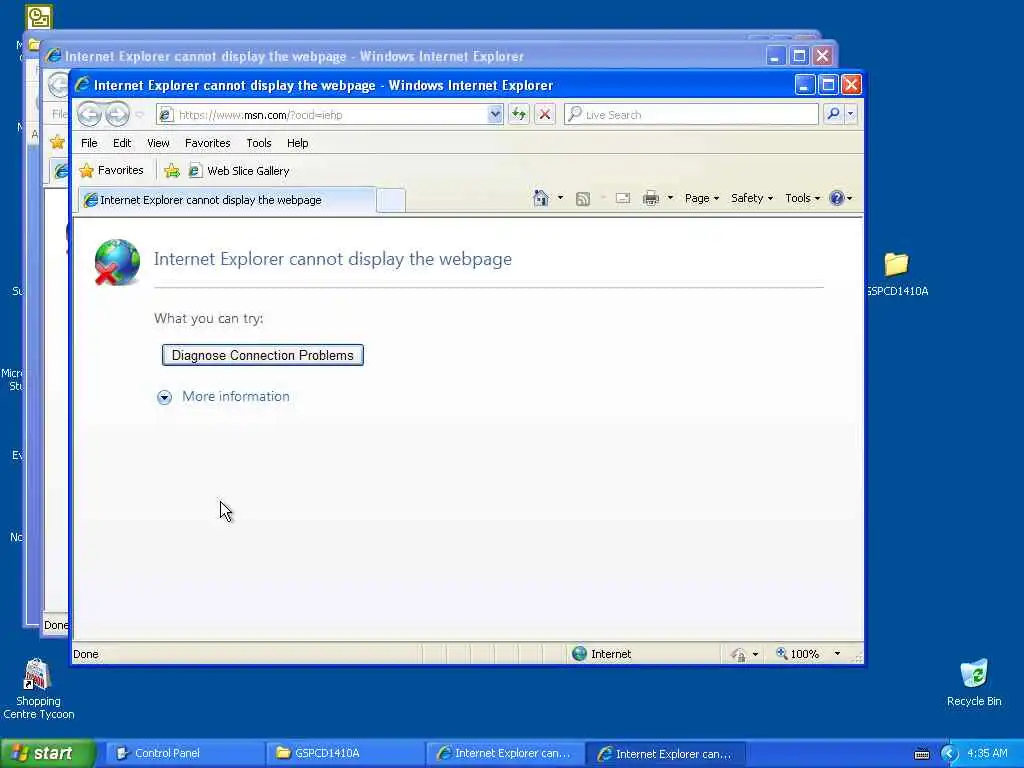Open the recent pages dropdown beside Forward
Screen dimensions: 1024x768
(139, 115)
